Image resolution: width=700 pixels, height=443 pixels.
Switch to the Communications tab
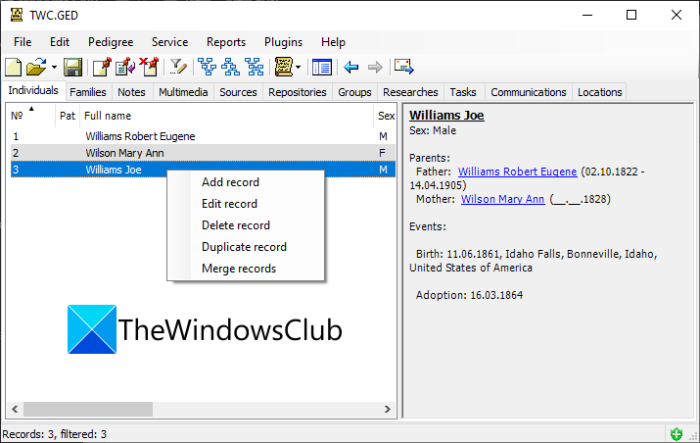click(x=528, y=92)
